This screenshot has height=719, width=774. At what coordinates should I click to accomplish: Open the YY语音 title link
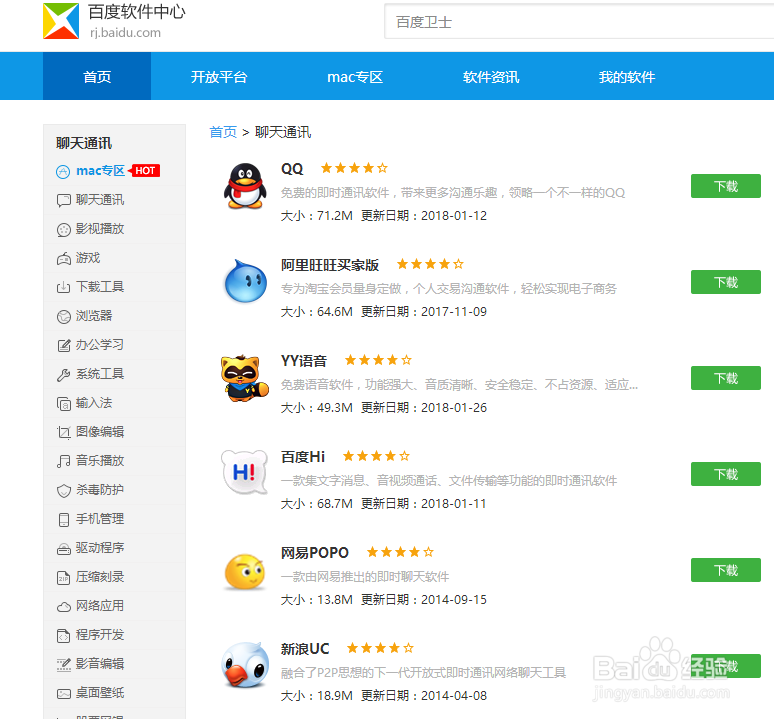pos(304,361)
